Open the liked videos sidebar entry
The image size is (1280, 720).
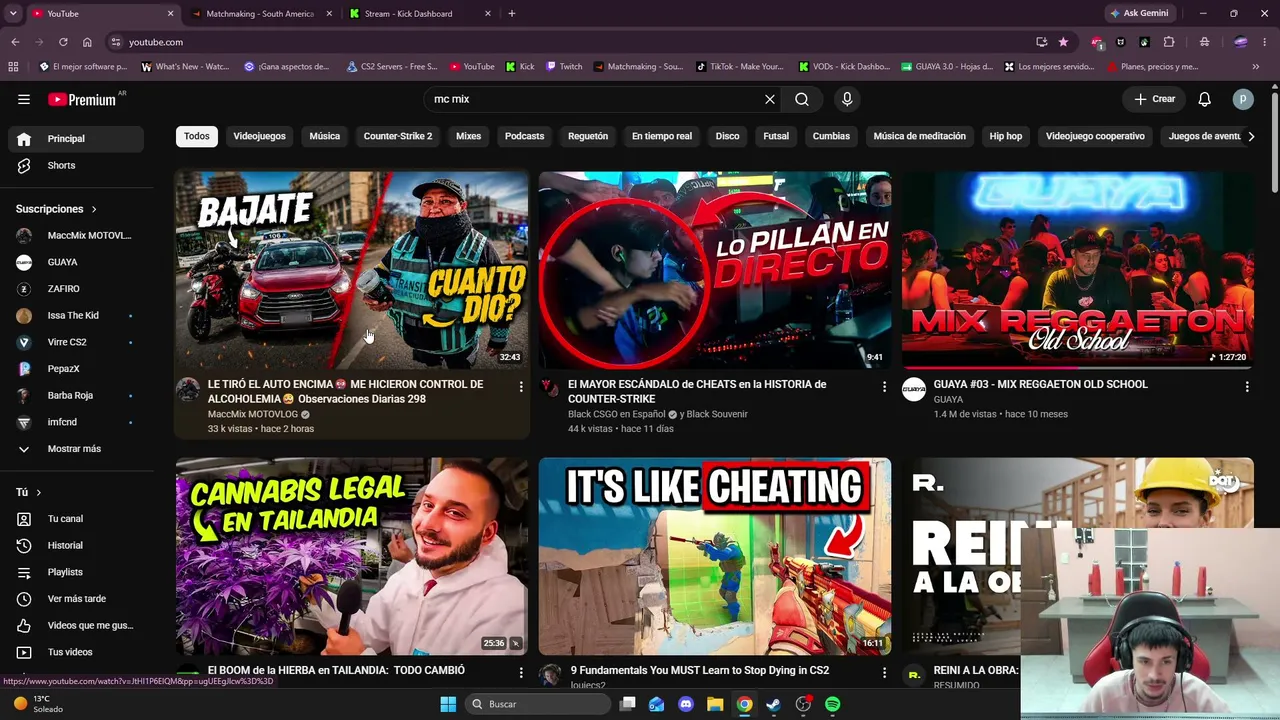(x=76, y=625)
